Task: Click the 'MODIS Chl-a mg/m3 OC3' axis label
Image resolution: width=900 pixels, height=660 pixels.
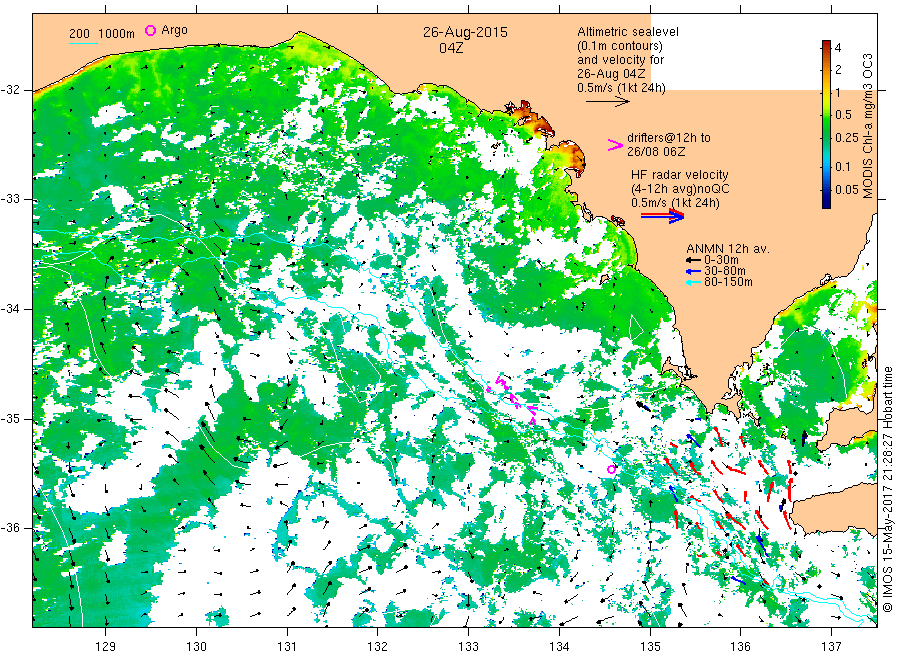Action: click(868, 126)
